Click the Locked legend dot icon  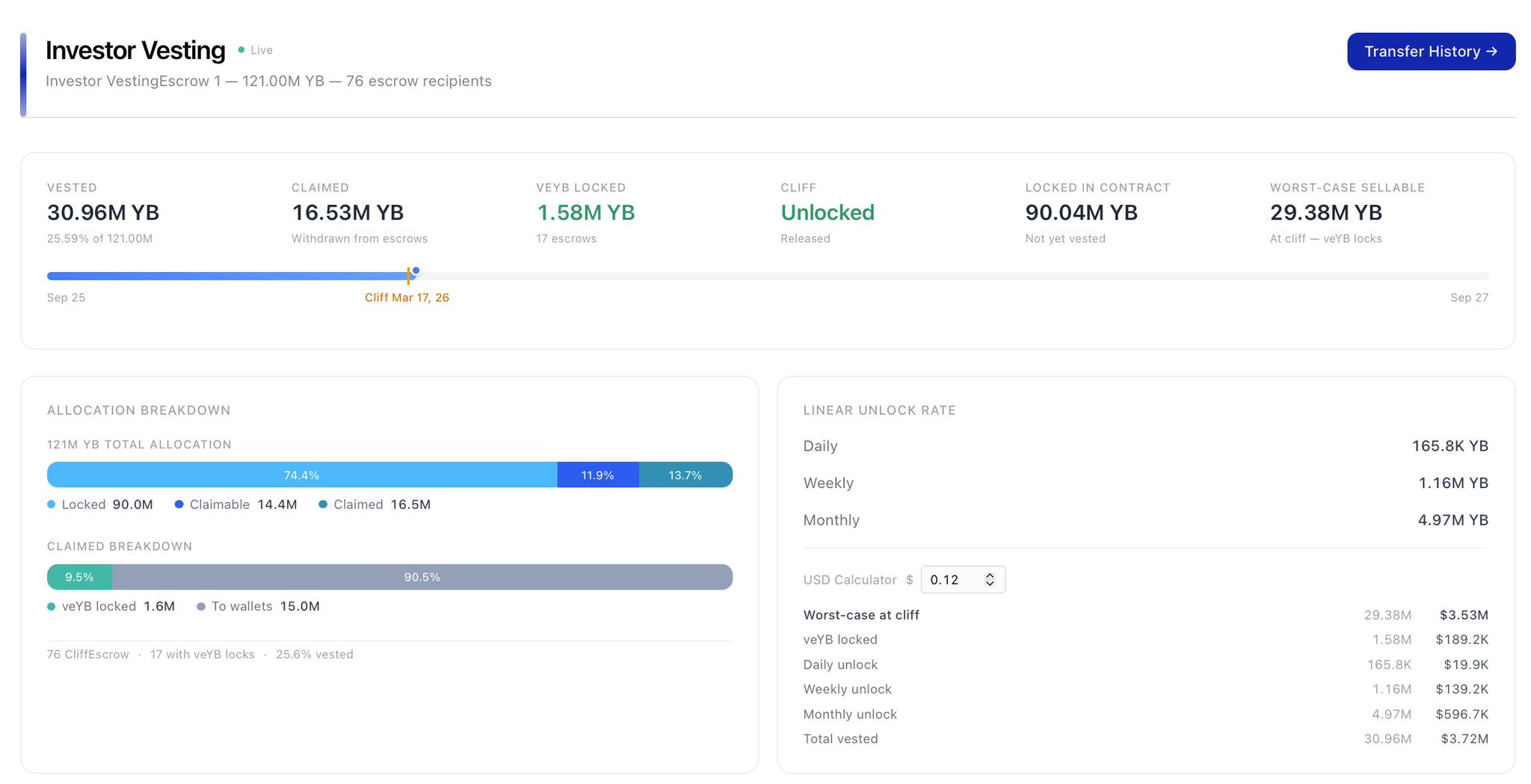pos(52,504)
